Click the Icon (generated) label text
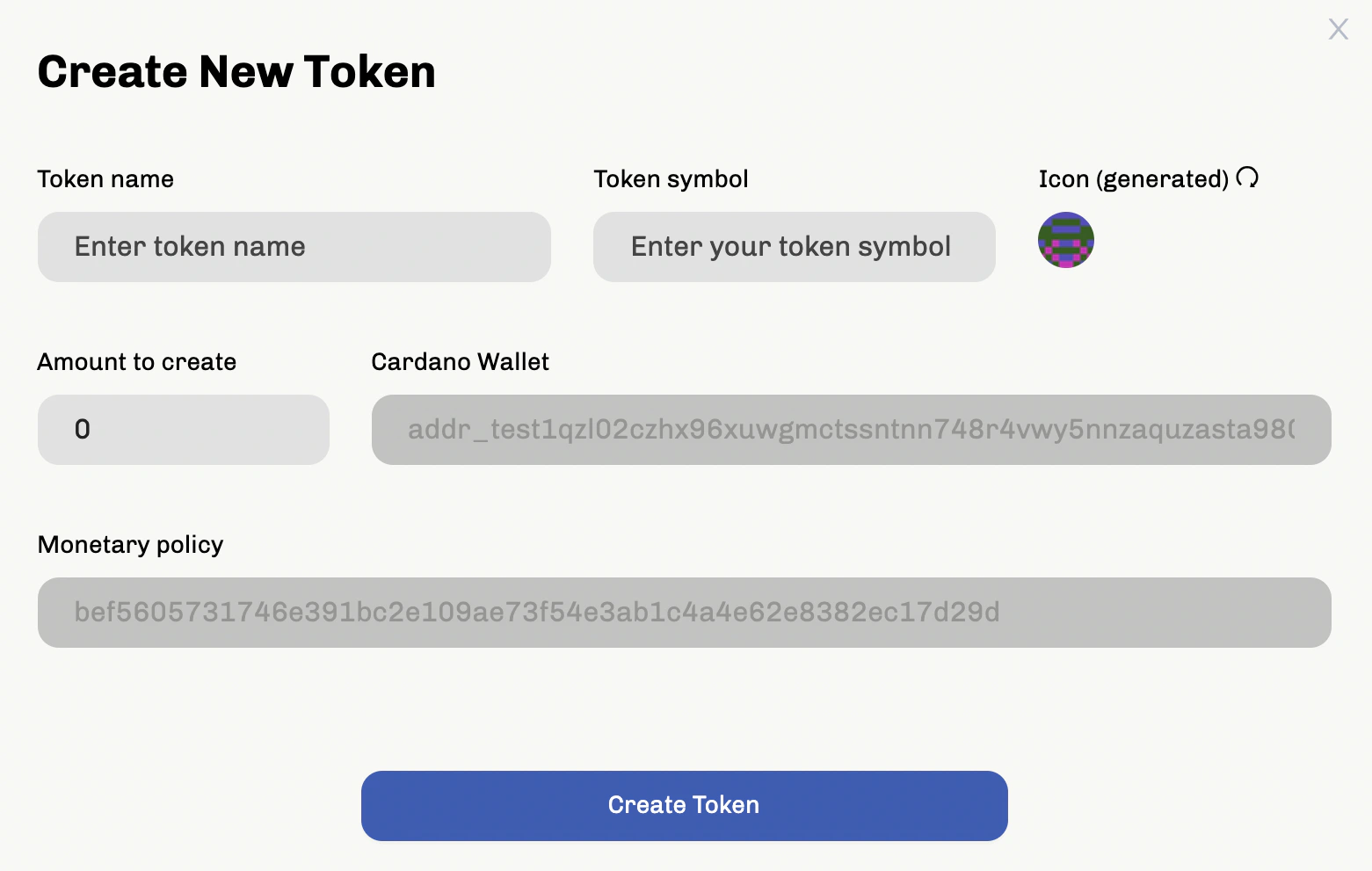This screenshot has width=1372, height=871. pyautogui.click(x=1134, y=179)
